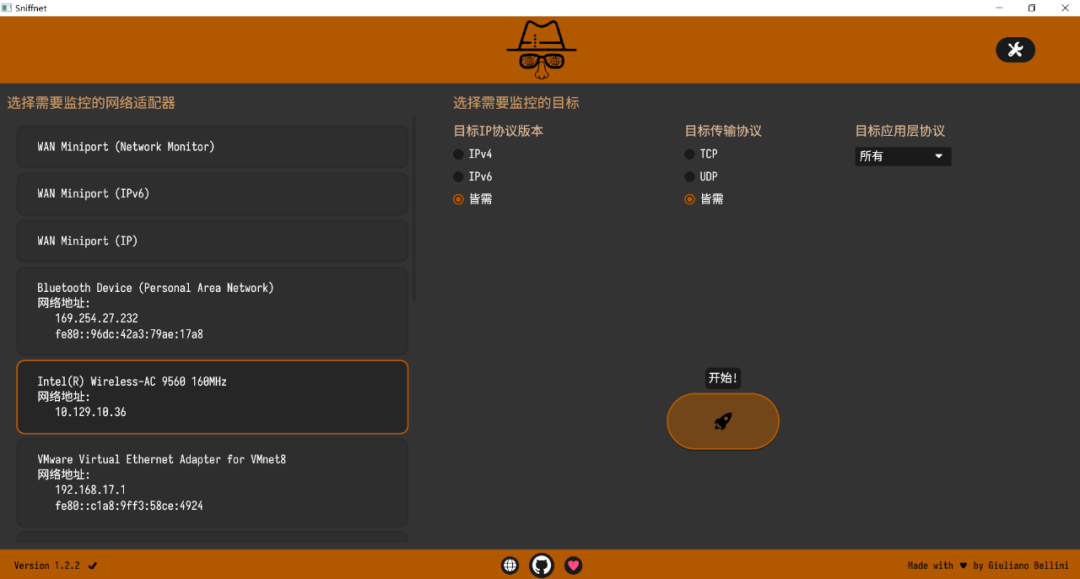Choose the Bluetooth Device adapter
This screenshot has height=579, width=1080.
212,310
